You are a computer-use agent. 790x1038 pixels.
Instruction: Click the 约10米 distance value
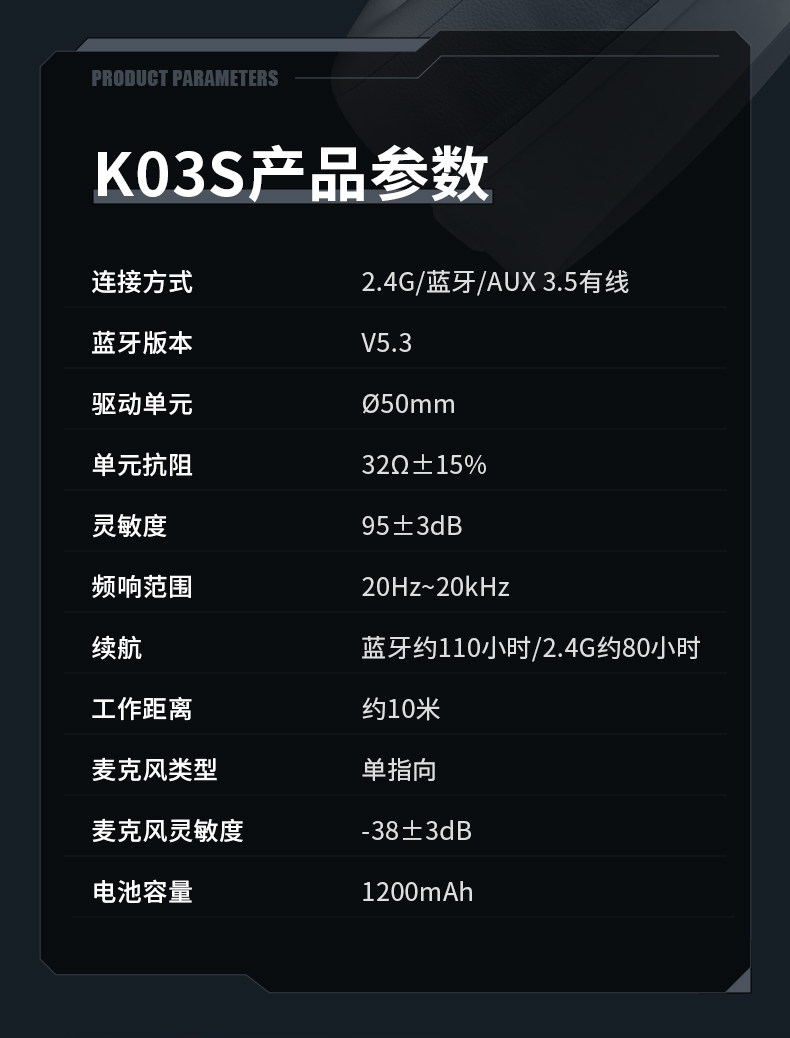coord(400,709)
